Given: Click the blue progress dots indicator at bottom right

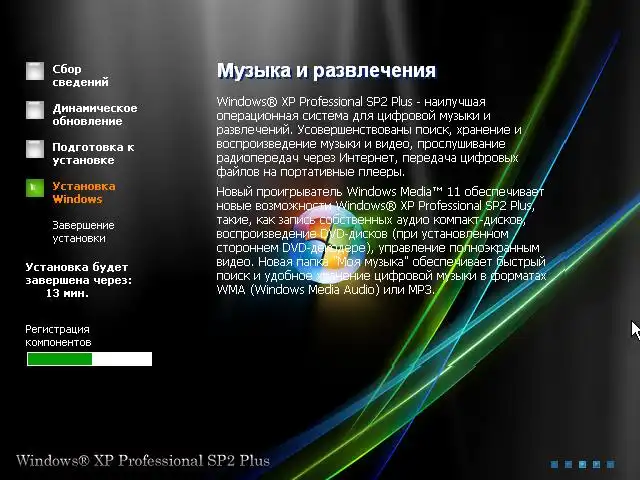Looking at the screenshot, I should 582,464.
